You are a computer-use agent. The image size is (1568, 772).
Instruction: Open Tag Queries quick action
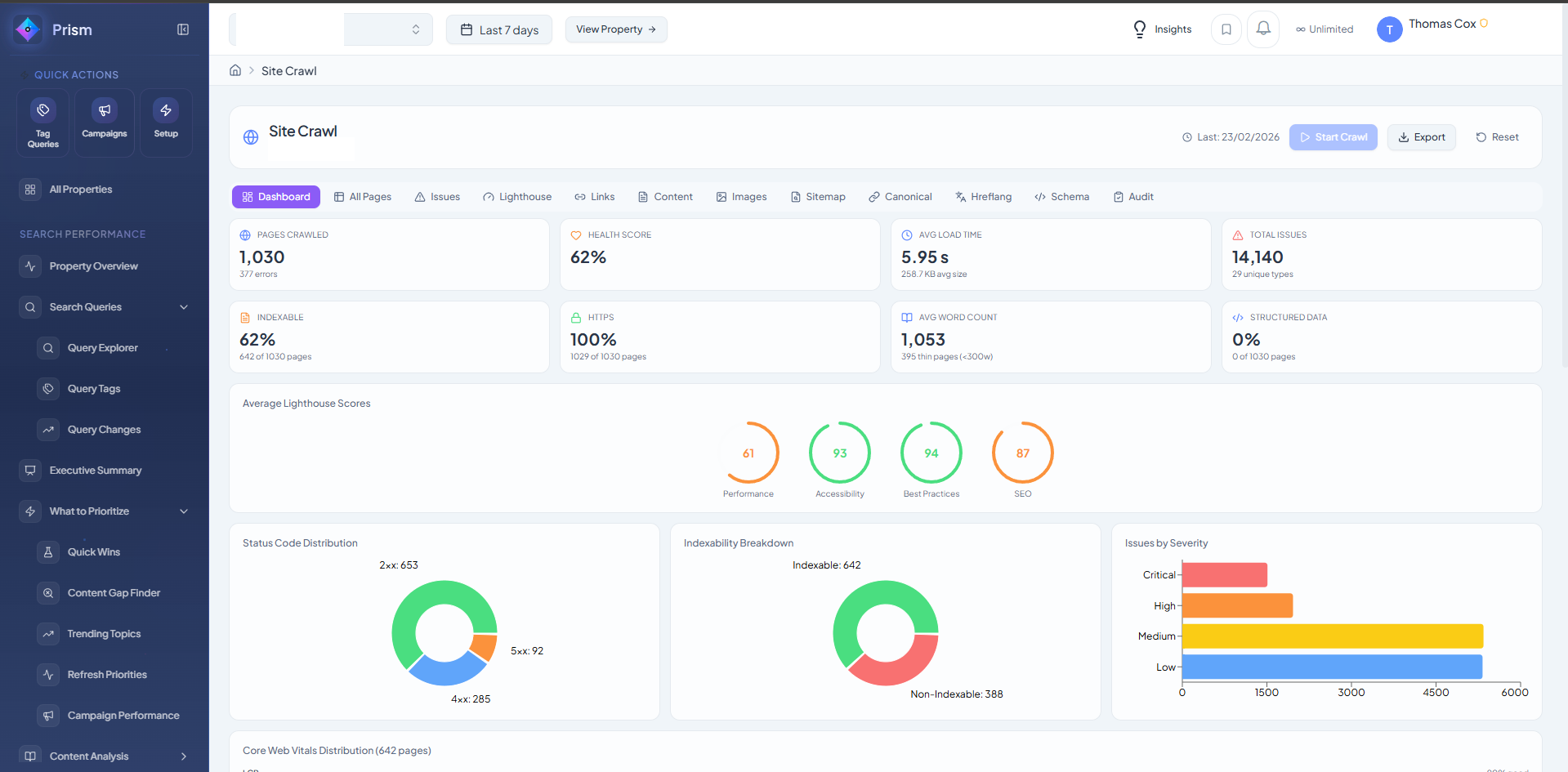point(43,123)
